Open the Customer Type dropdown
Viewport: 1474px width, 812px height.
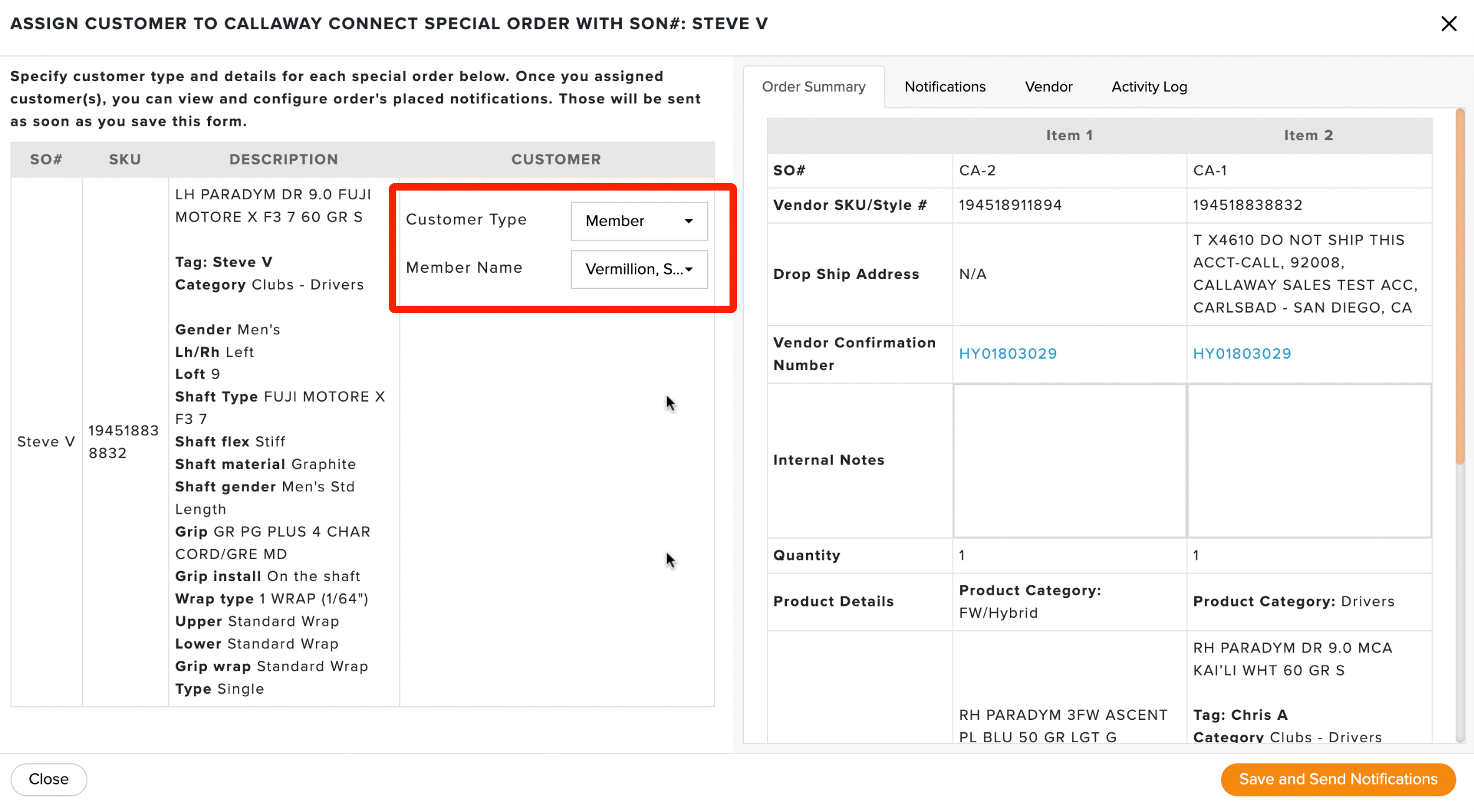(x=639, y=221)
